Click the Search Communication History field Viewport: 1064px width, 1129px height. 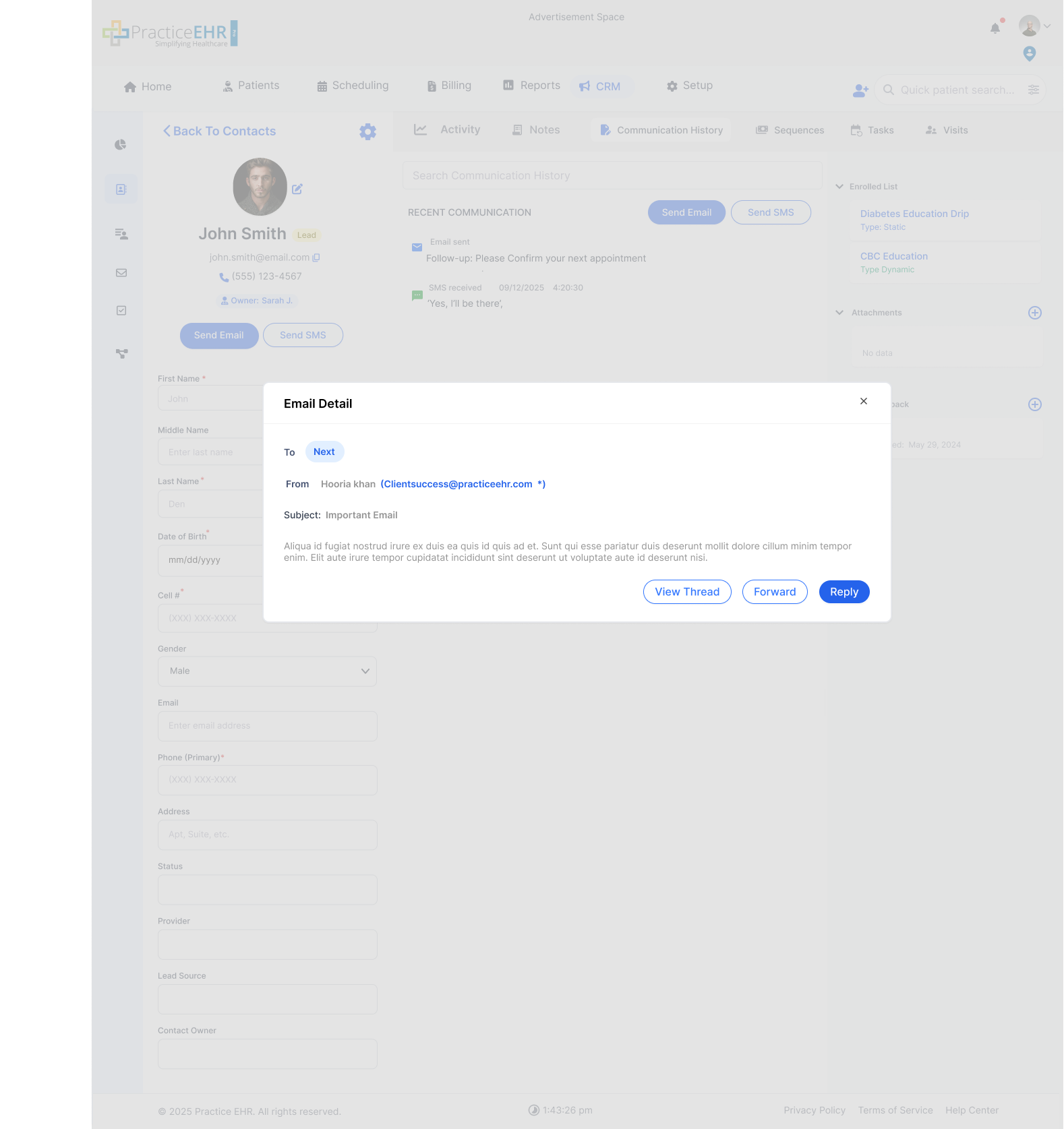[x=612, y=176]
